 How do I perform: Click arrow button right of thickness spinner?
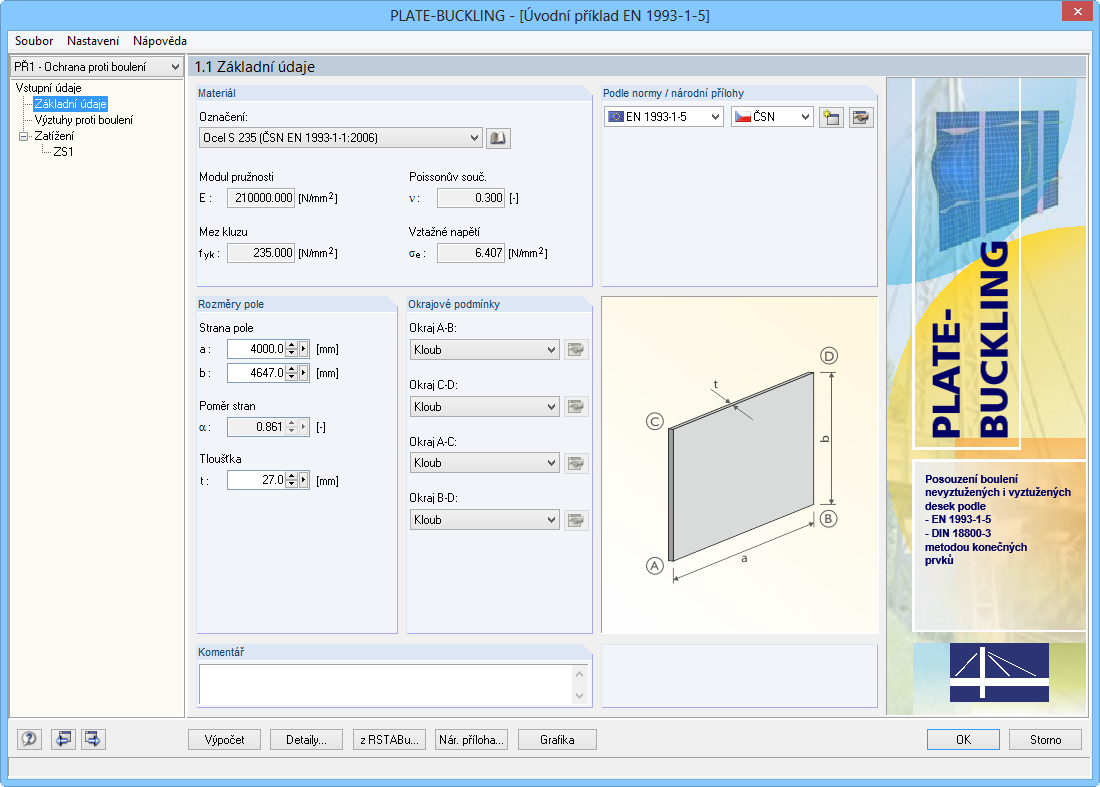(x=304, y=480)
